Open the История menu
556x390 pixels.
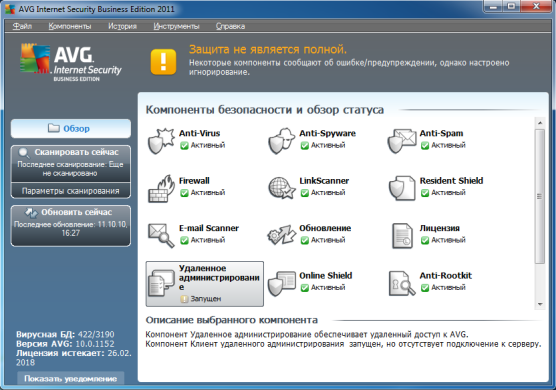click(x=122, y=26)
